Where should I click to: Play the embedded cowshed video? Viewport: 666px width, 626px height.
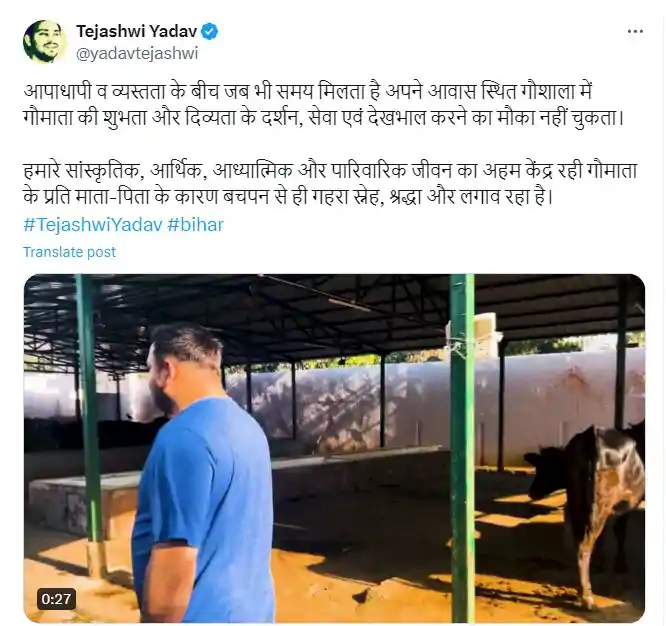pos(334,448)
